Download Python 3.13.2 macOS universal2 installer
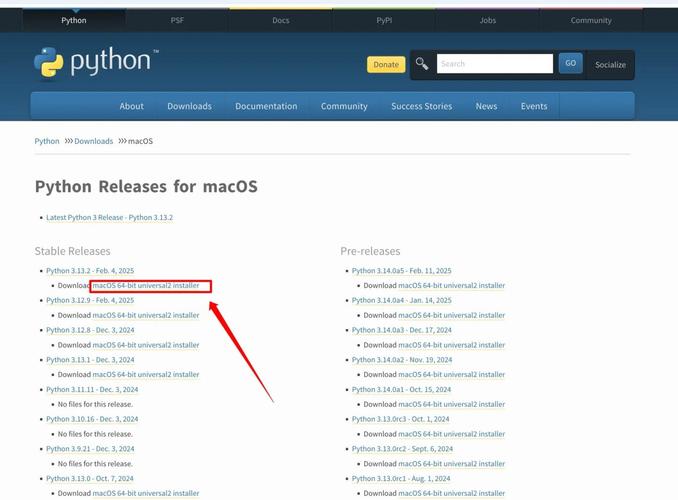Image resolution: width=678 pixels, height=500 pixels. (x=146, y=285)
